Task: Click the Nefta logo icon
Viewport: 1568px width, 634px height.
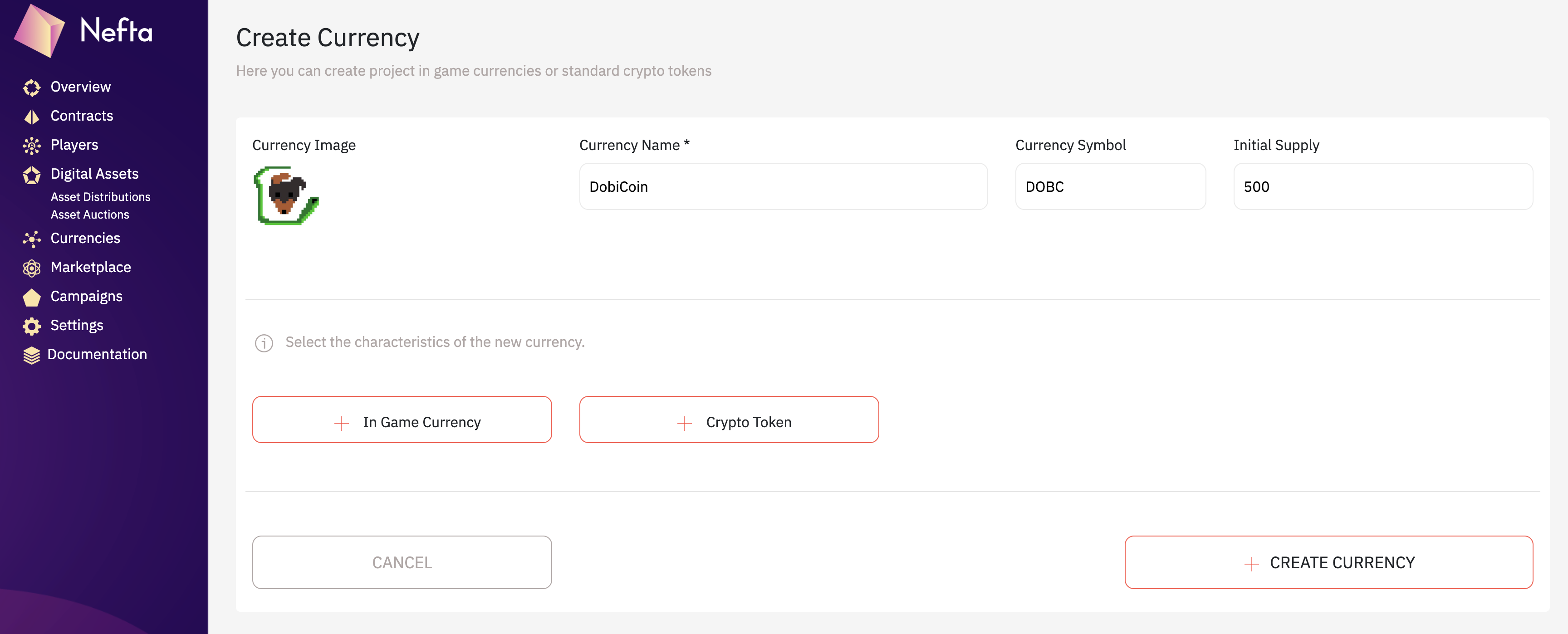Action: [x=39, y=30]
